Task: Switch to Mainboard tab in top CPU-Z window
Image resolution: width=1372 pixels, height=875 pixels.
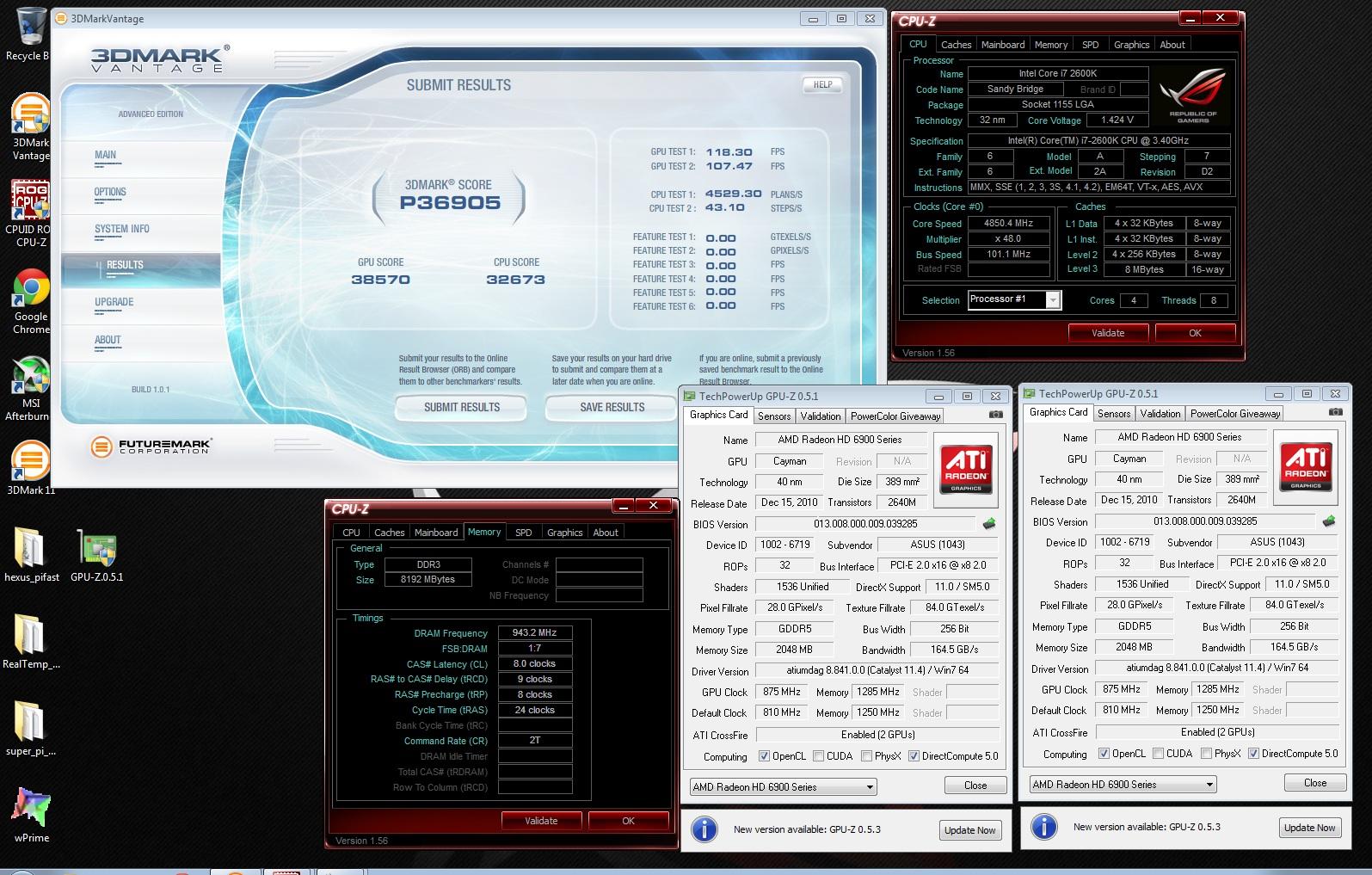Action: [1003, 45]
